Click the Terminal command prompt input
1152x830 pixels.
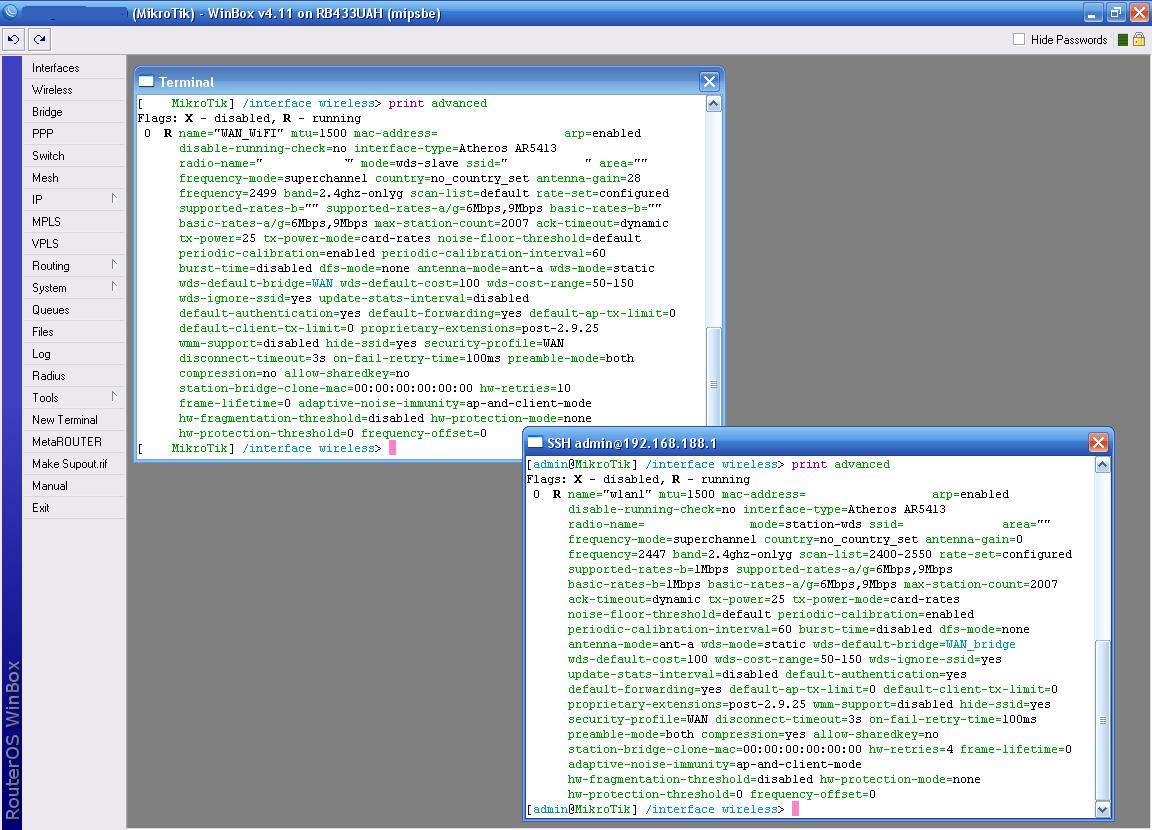pos(392,448)
